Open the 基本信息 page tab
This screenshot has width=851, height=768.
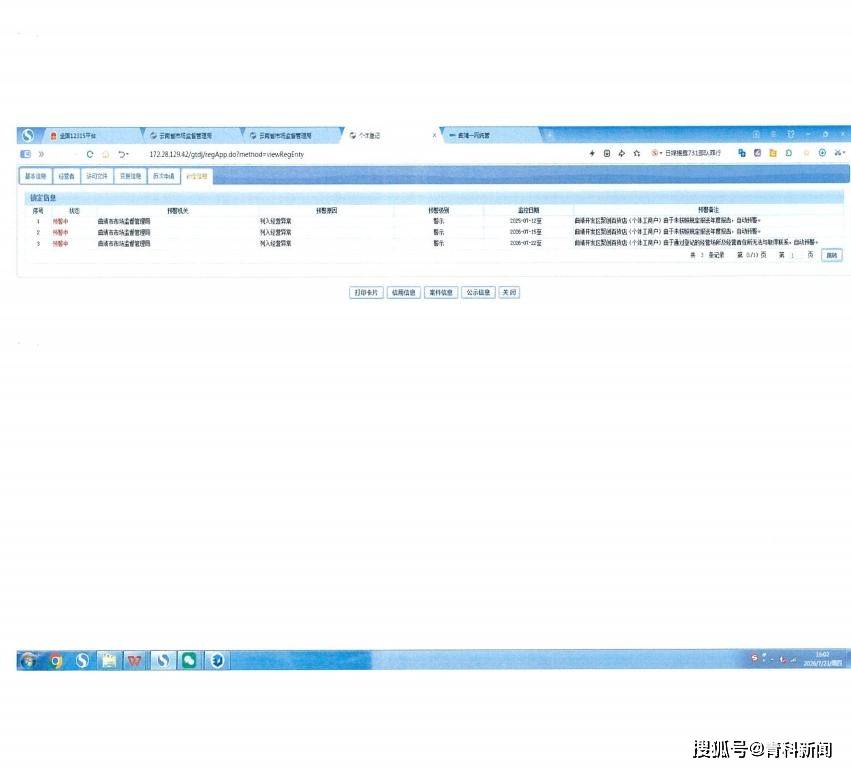36,176
